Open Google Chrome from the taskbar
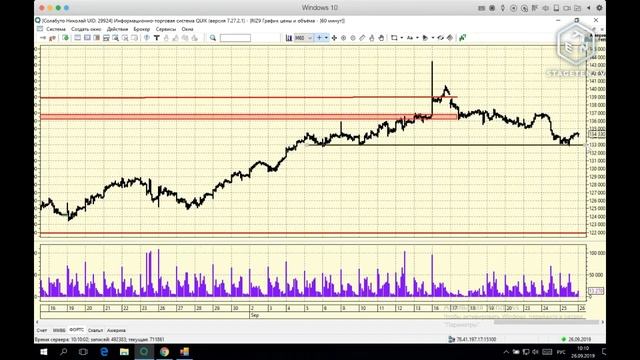 point(164,352)
